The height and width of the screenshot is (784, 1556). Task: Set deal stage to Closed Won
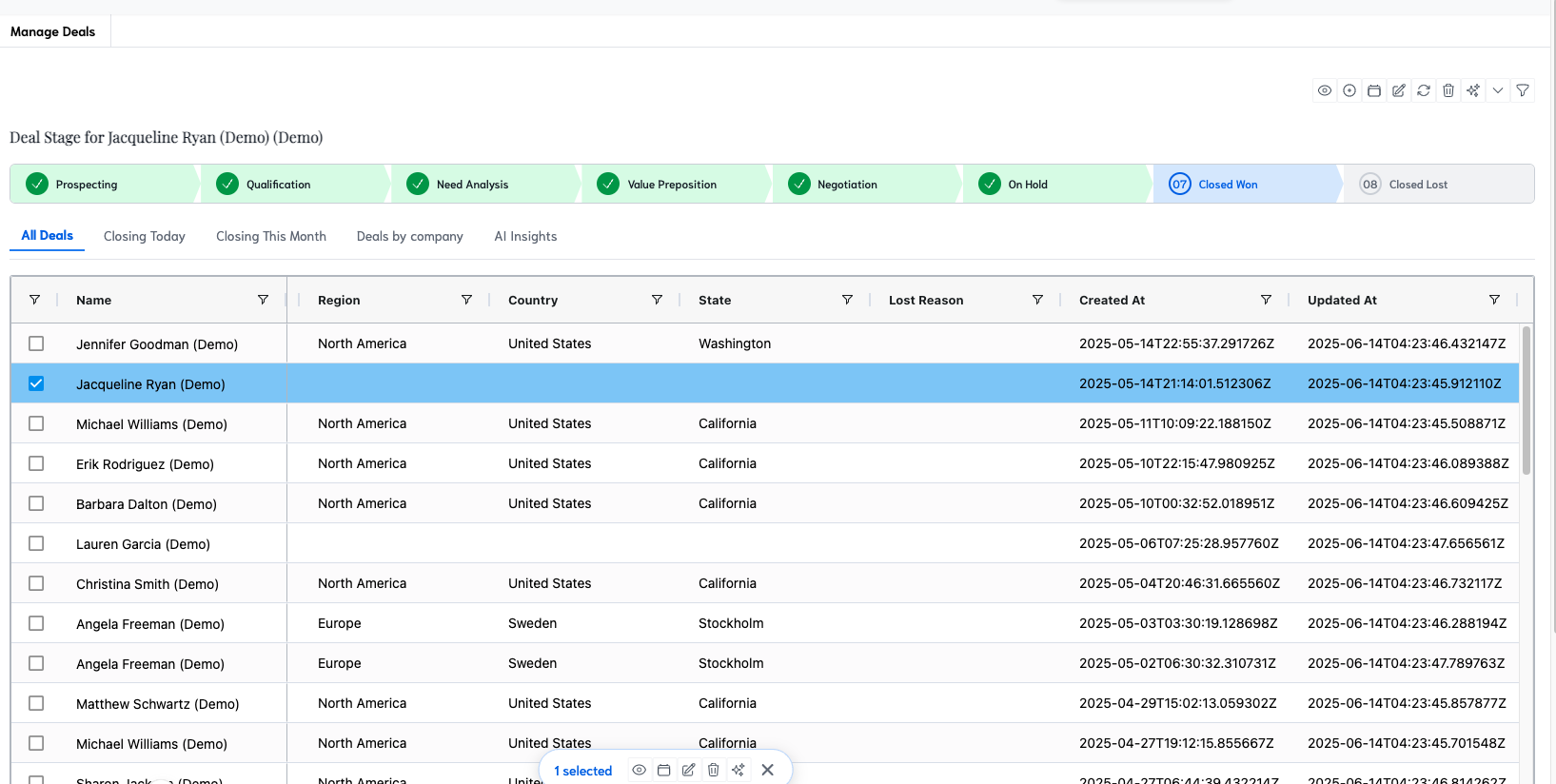[1227, 185]
